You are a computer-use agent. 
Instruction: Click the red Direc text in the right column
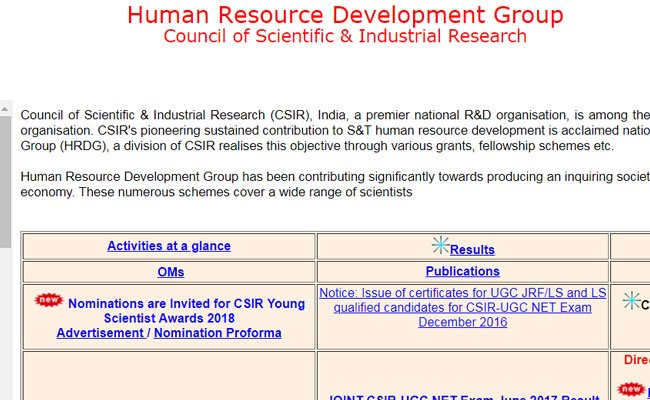(x=637, y=360)
